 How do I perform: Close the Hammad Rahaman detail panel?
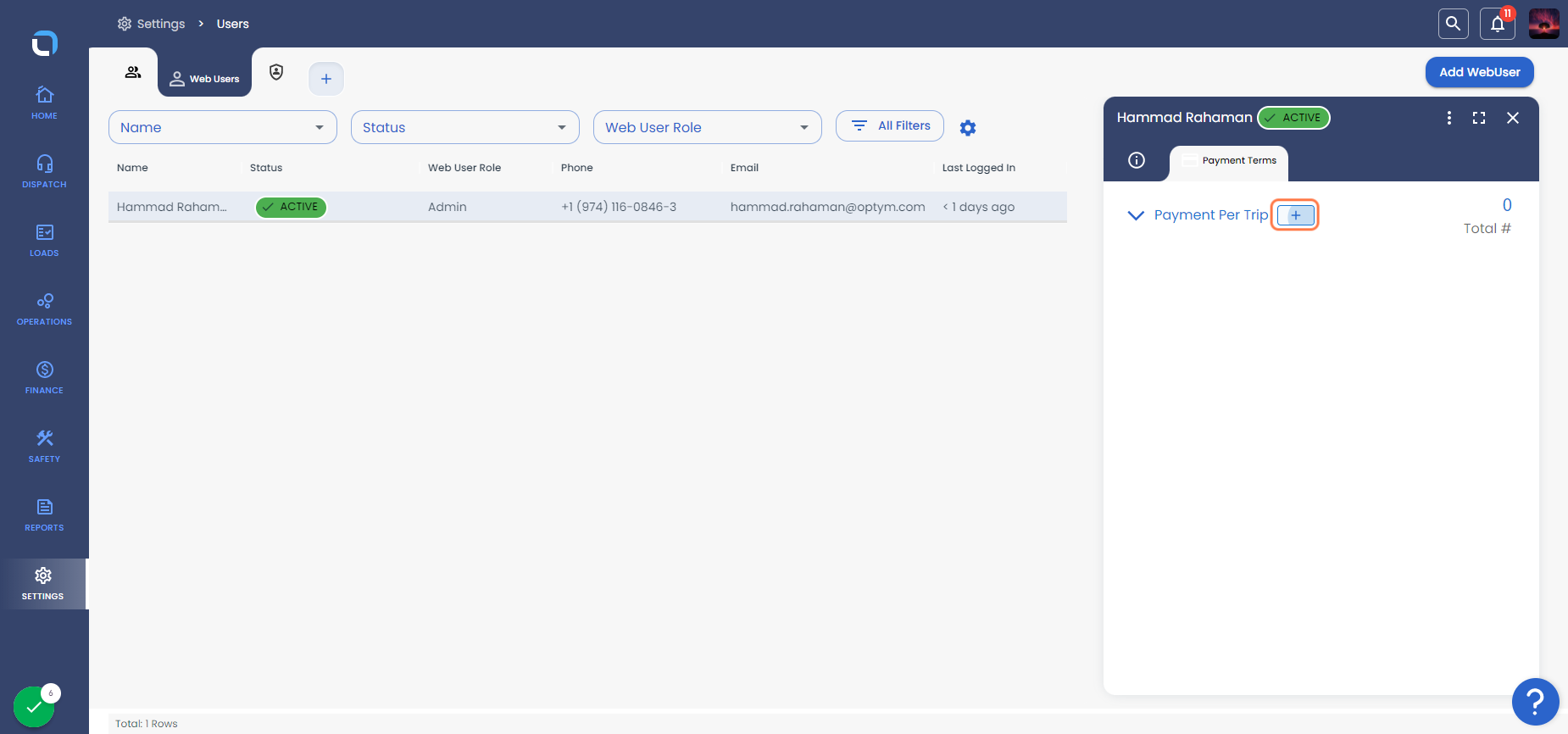coord(1513,118)
